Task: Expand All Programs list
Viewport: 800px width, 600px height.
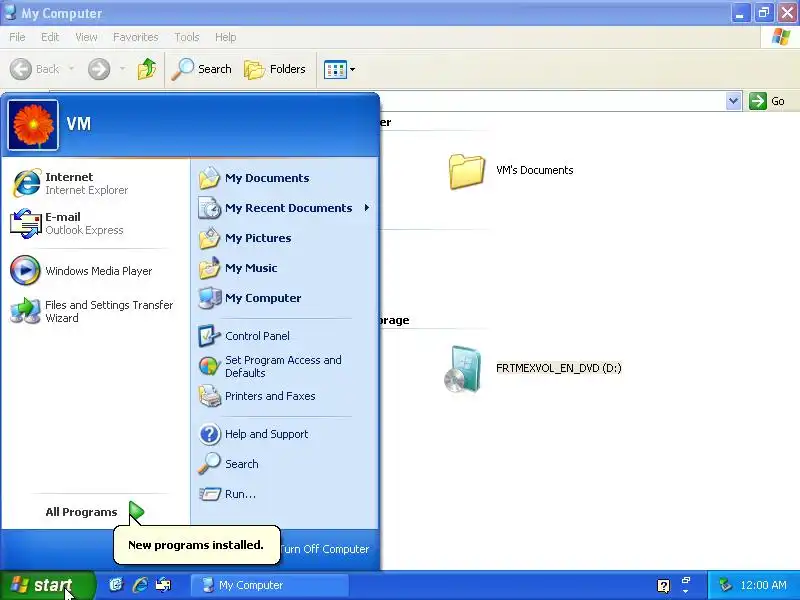Action: [95, 512]
